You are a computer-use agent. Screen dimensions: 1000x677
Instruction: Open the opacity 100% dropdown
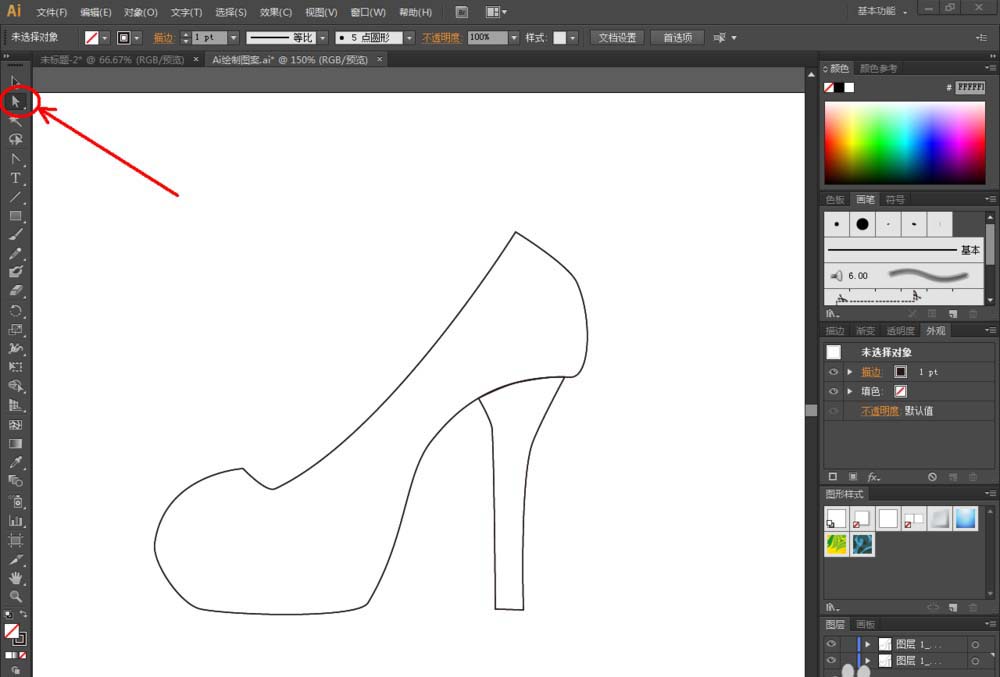click(x=514, y=37)
